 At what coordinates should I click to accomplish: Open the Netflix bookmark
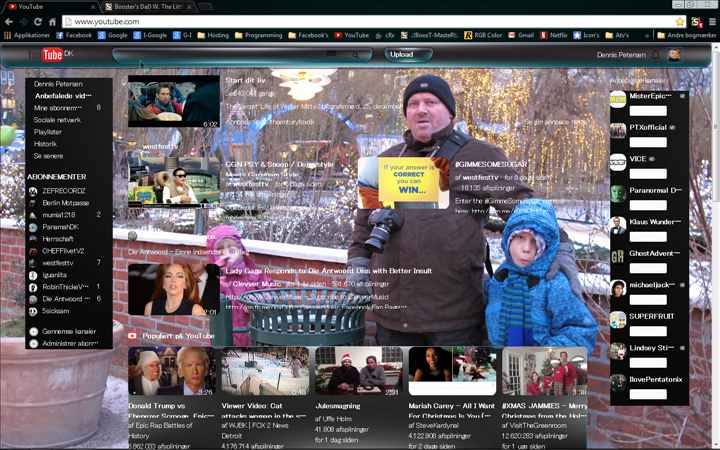coord(554,35)
